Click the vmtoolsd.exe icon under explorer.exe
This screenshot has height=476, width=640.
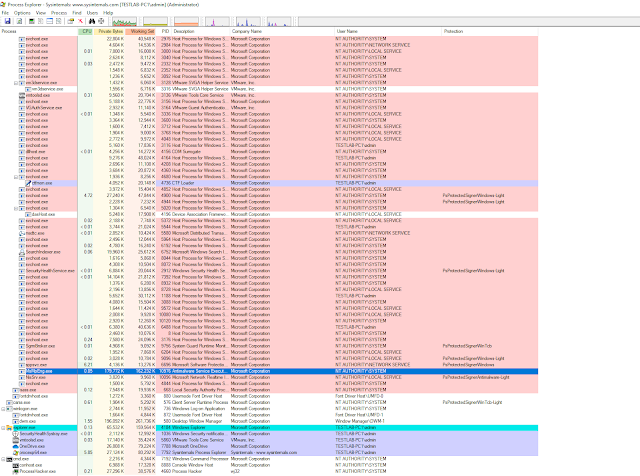click(x=16, y=440)
